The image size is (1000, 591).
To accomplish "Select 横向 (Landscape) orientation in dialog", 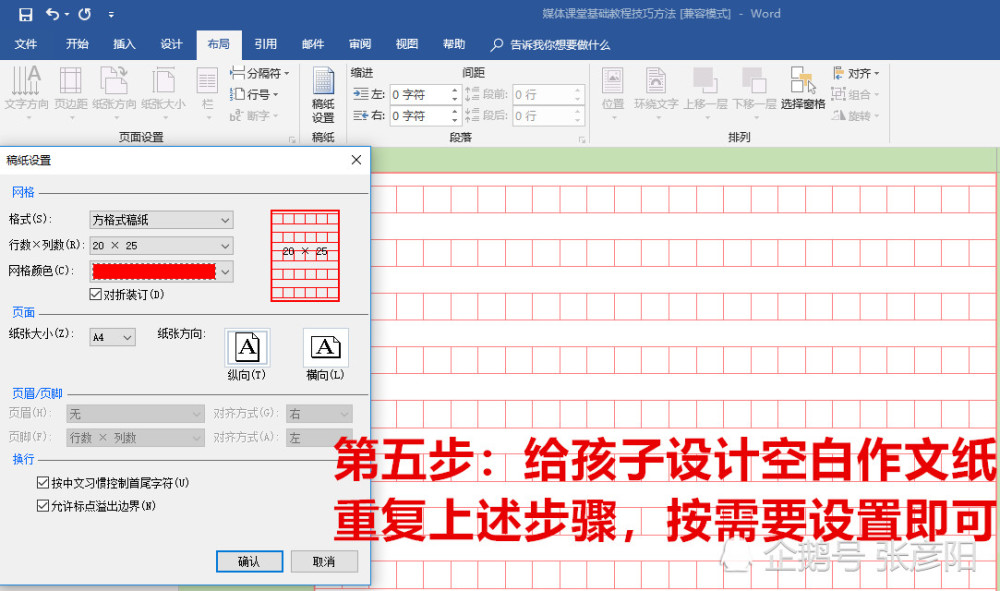I will 325,347.
